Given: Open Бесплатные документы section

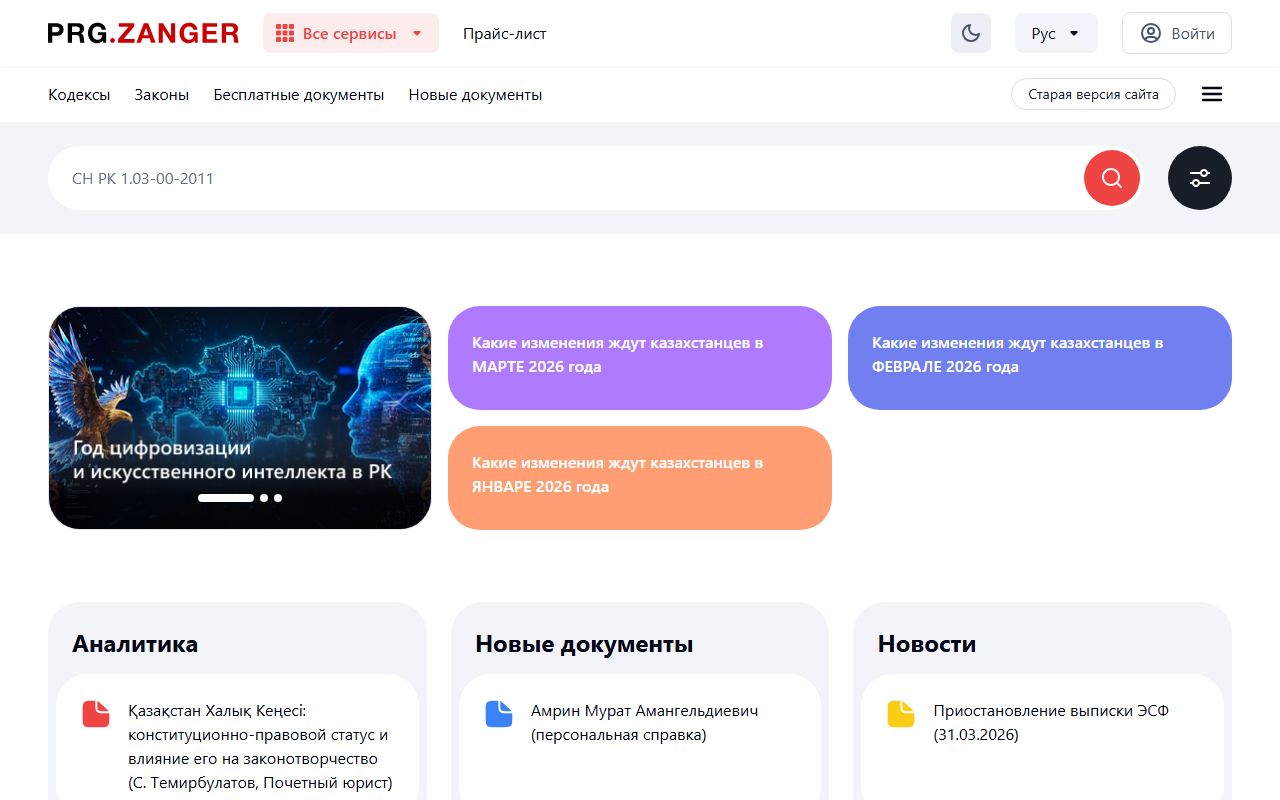Looking at the screenshot, I should 298,94.
